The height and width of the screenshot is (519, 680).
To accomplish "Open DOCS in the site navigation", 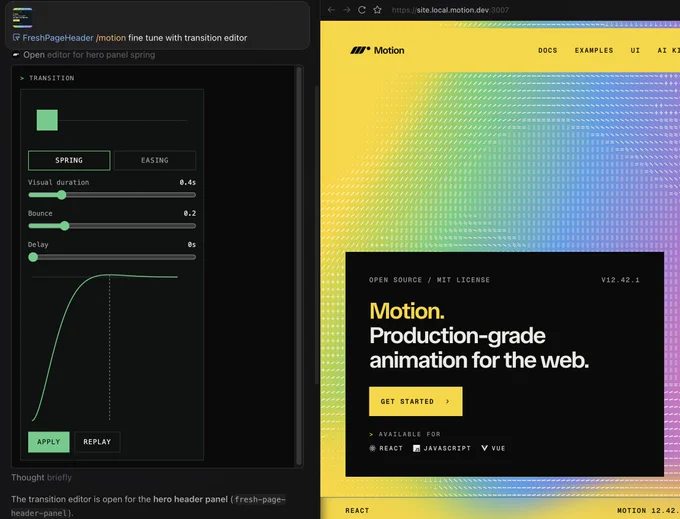I will (x=547, y=50).
